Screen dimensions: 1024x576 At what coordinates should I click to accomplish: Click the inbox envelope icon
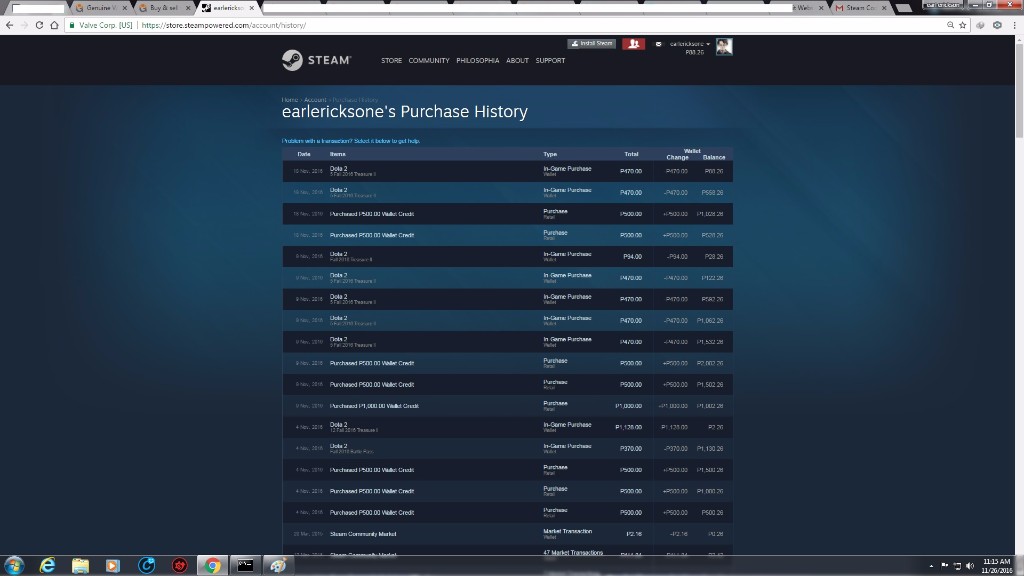658,44
